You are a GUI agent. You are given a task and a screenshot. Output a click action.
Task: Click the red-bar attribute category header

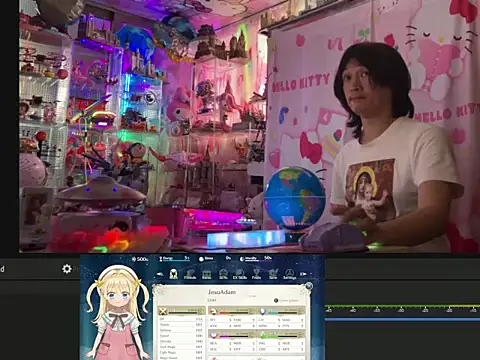click(x=232, y=311)
